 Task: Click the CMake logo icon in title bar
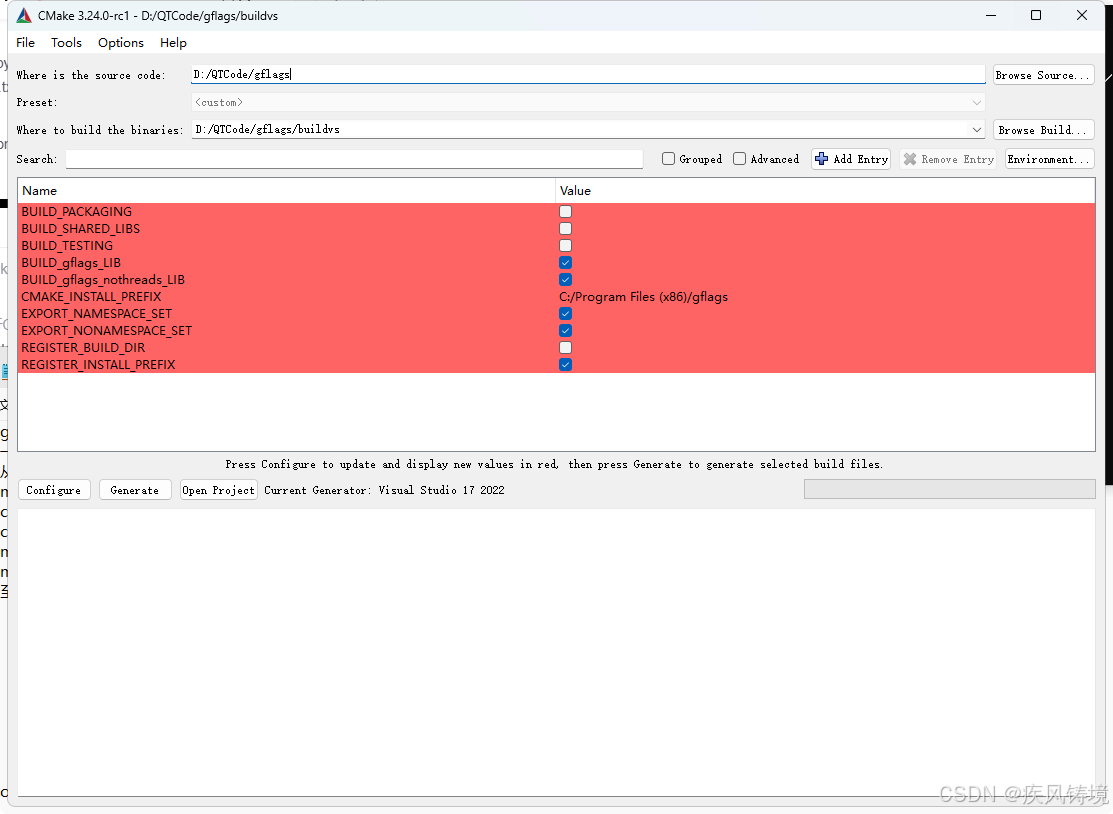tap(24, 16)
